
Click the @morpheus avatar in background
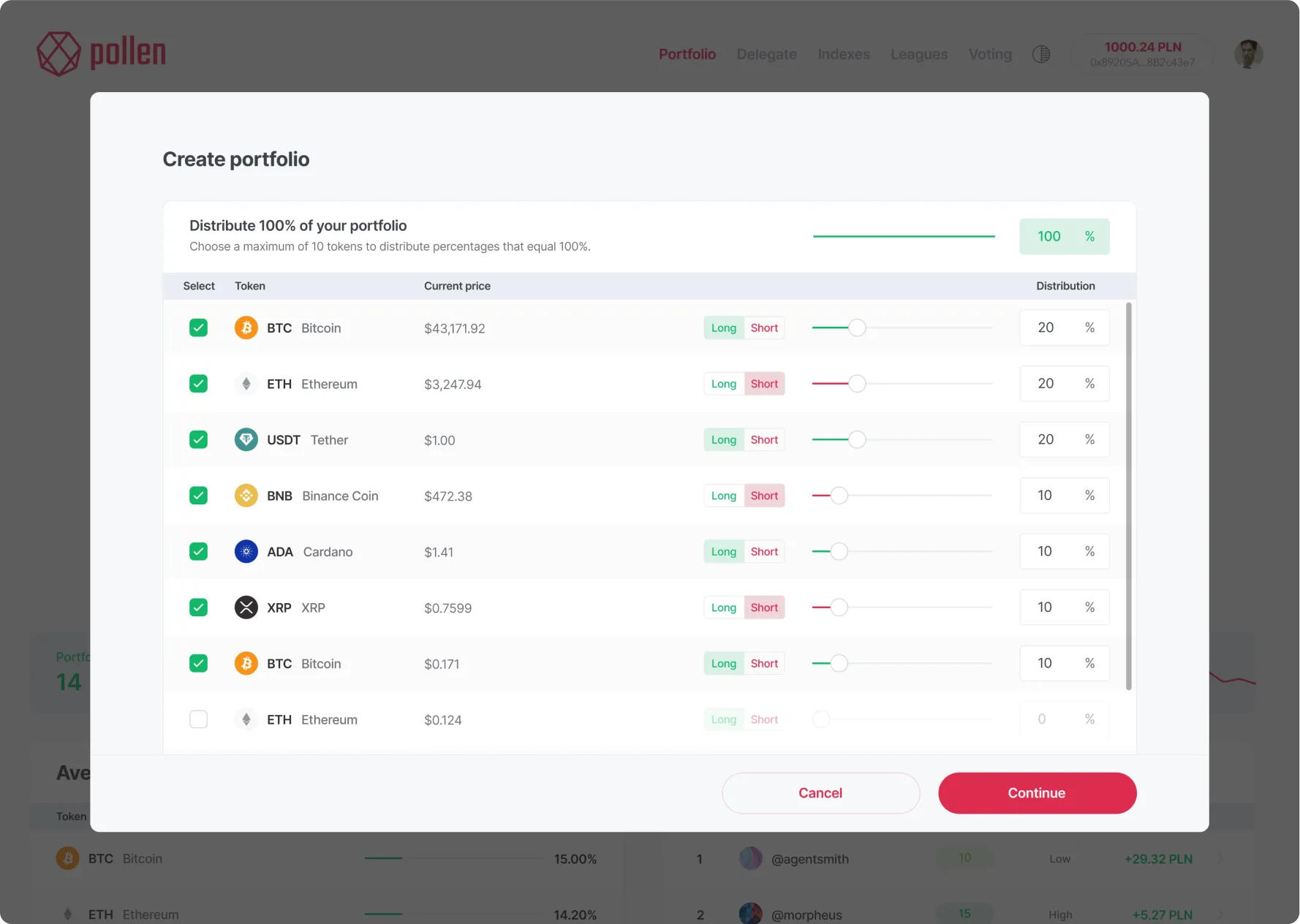(x=751, y=914)
